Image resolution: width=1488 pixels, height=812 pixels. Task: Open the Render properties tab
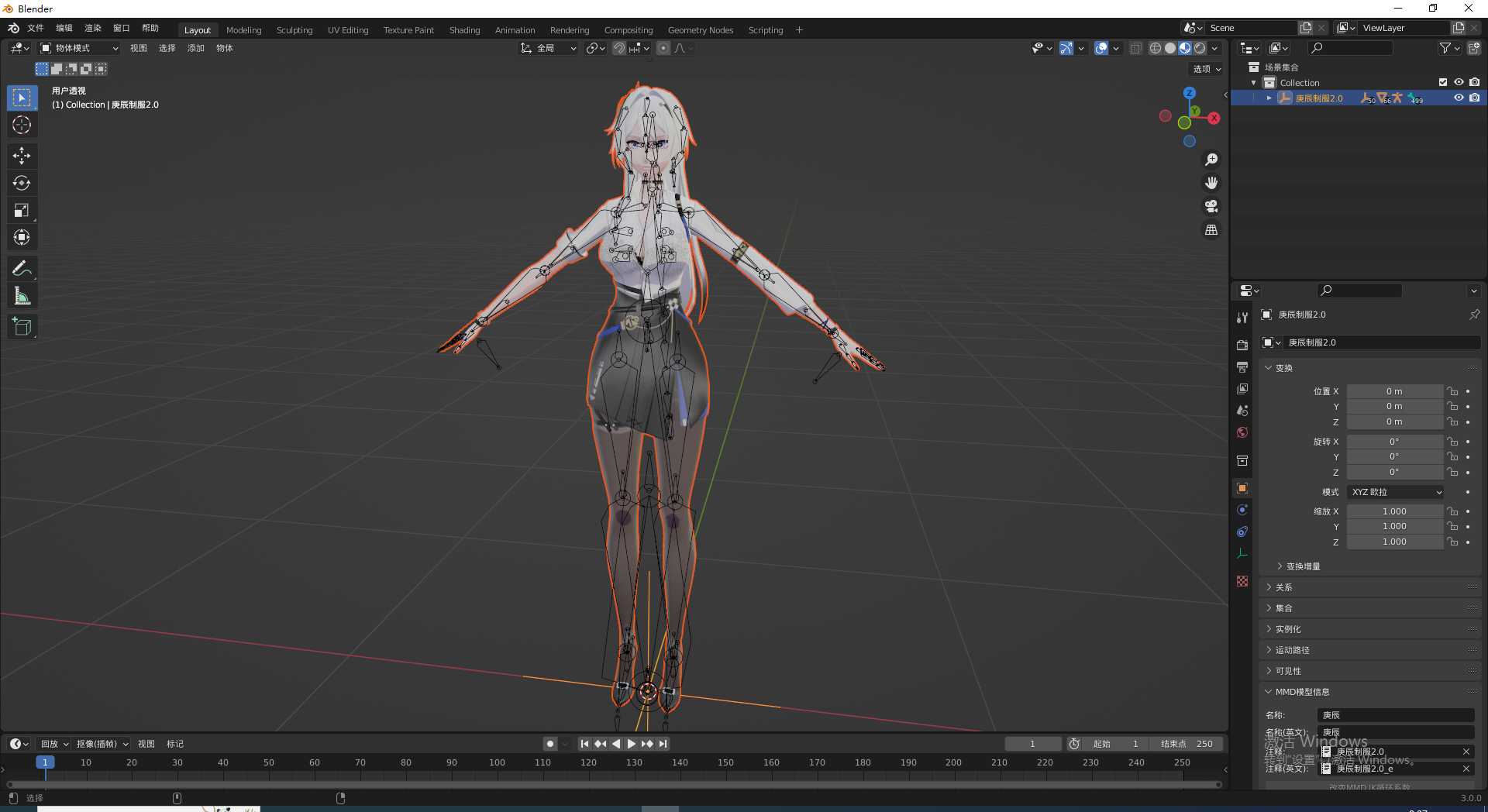tap(1242, 345)
